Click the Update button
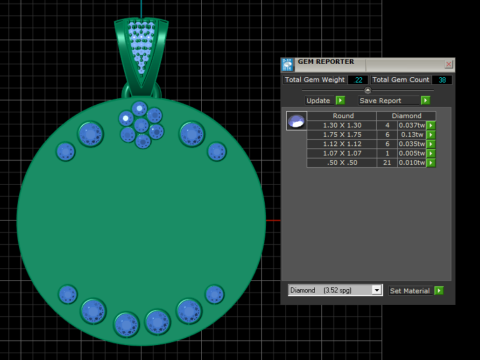The image size is (480, 360). coord(318,101)
